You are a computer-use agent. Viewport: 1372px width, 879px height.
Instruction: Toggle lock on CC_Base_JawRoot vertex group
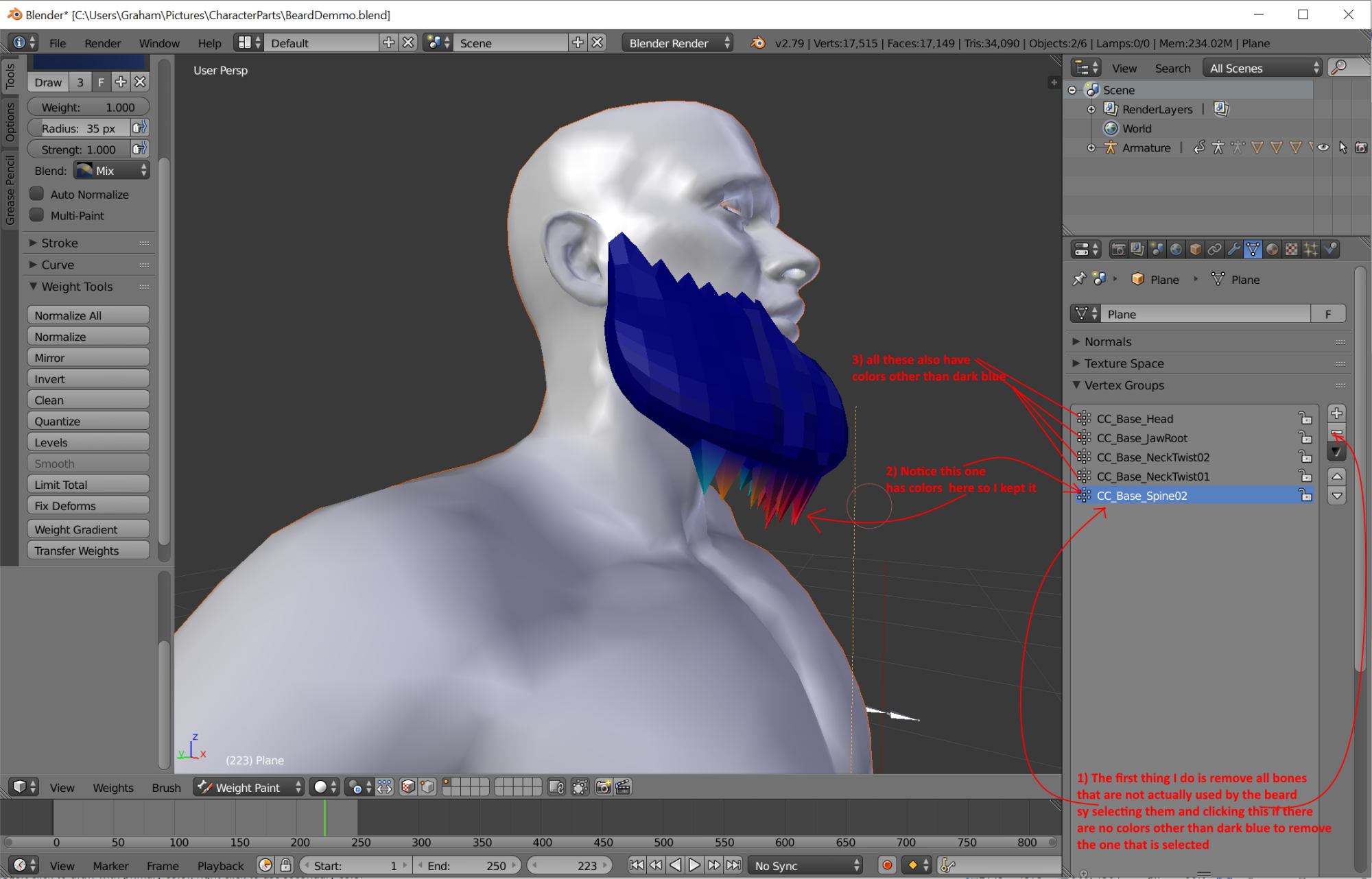click(1305, 437)
